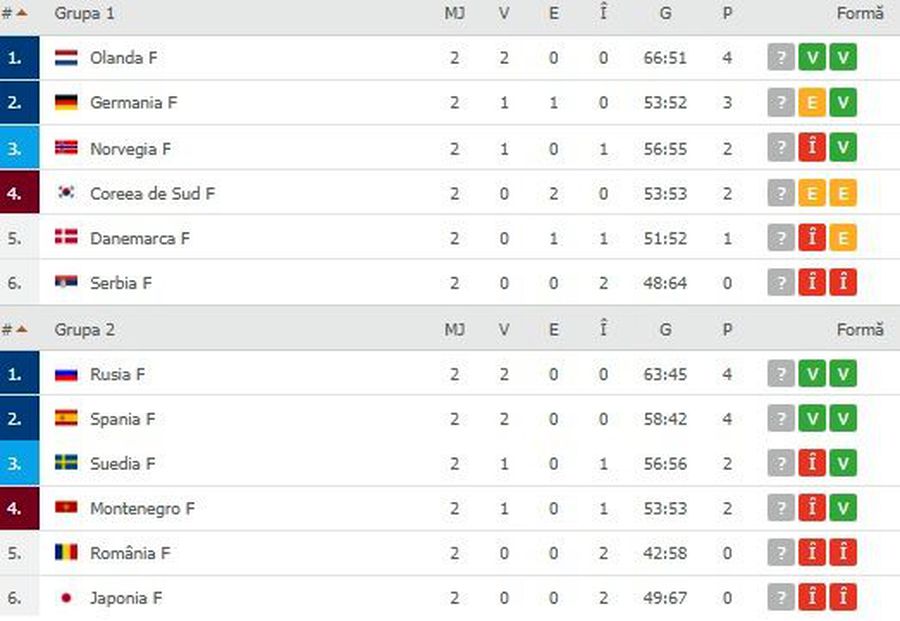
Task: Open the Montenegro F team page
Action: point(142,509)
